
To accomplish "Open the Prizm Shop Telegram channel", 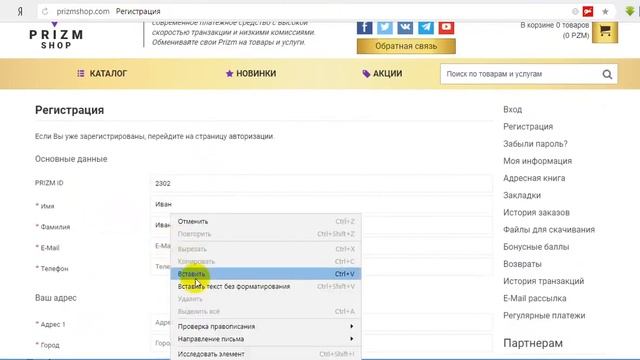I will (426, 27).
